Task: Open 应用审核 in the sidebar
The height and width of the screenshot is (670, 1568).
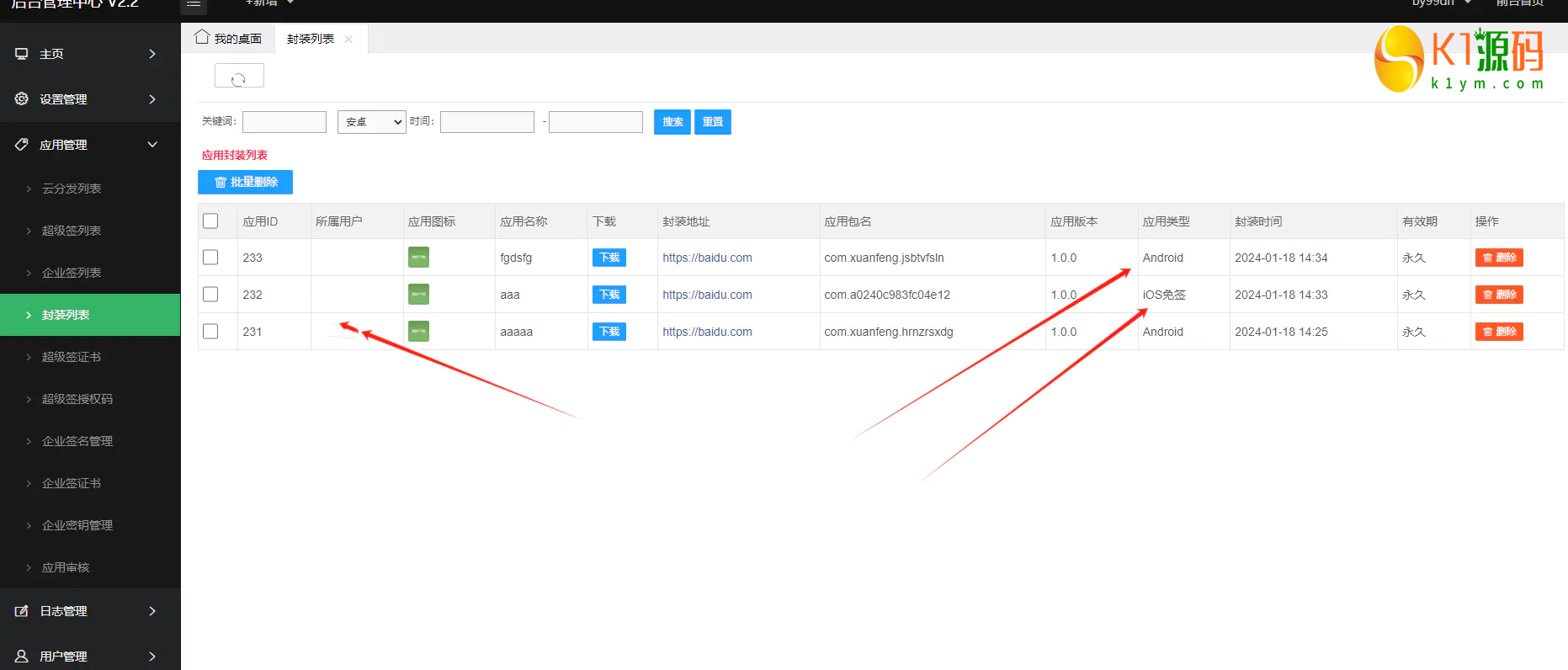Action: (90, 567)
